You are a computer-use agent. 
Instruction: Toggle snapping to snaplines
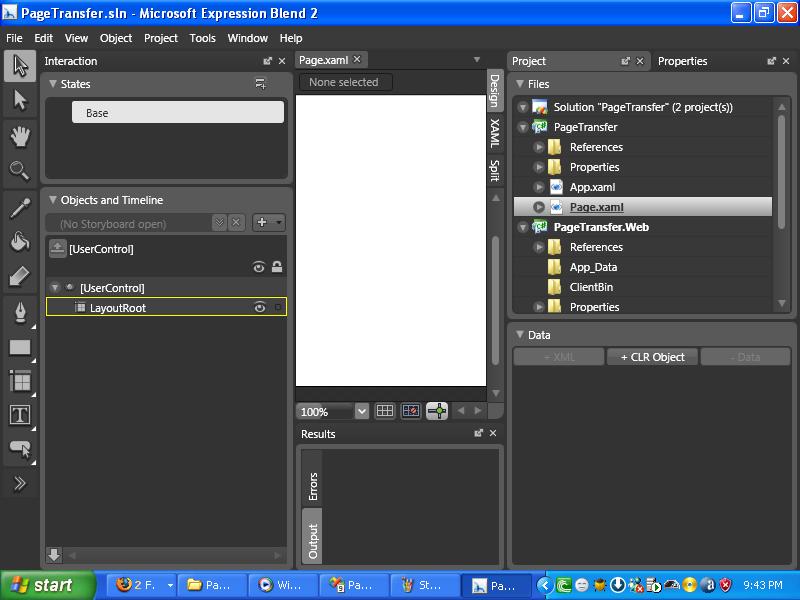[x=437, y=411]
